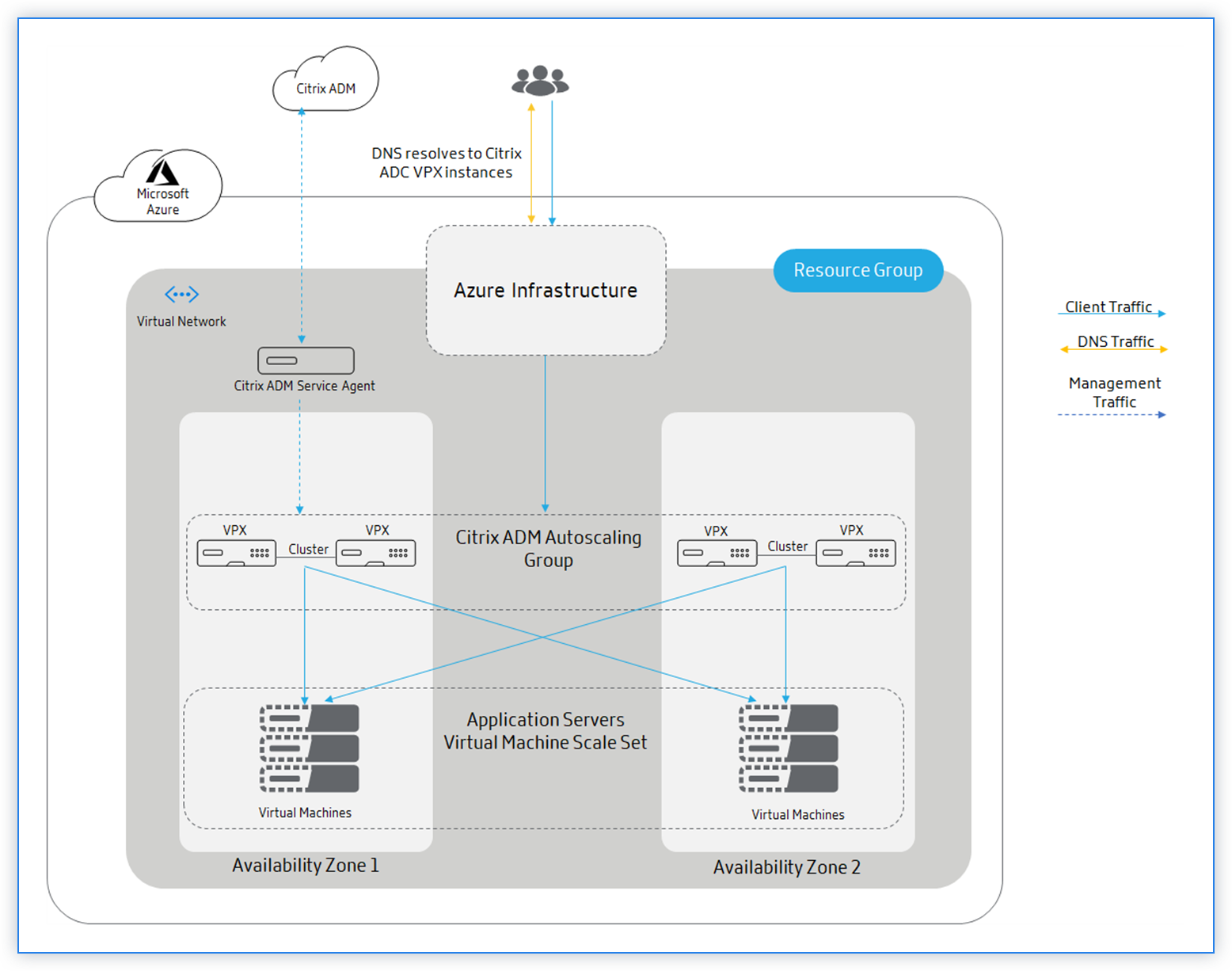The width and height of the screenshot is (1232, 971).
Task: Click the 'DNS Traffic' legend text
Action: point(1115,341)
